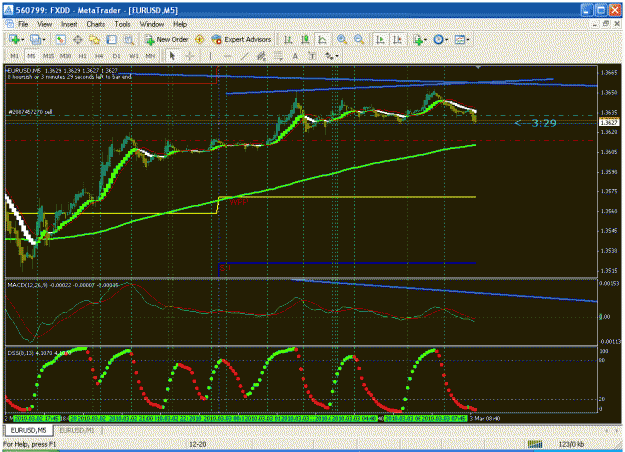Select the M30 timeframe
Image resolution: width=625 pixels, height=452 pixels.
point(65,56)
